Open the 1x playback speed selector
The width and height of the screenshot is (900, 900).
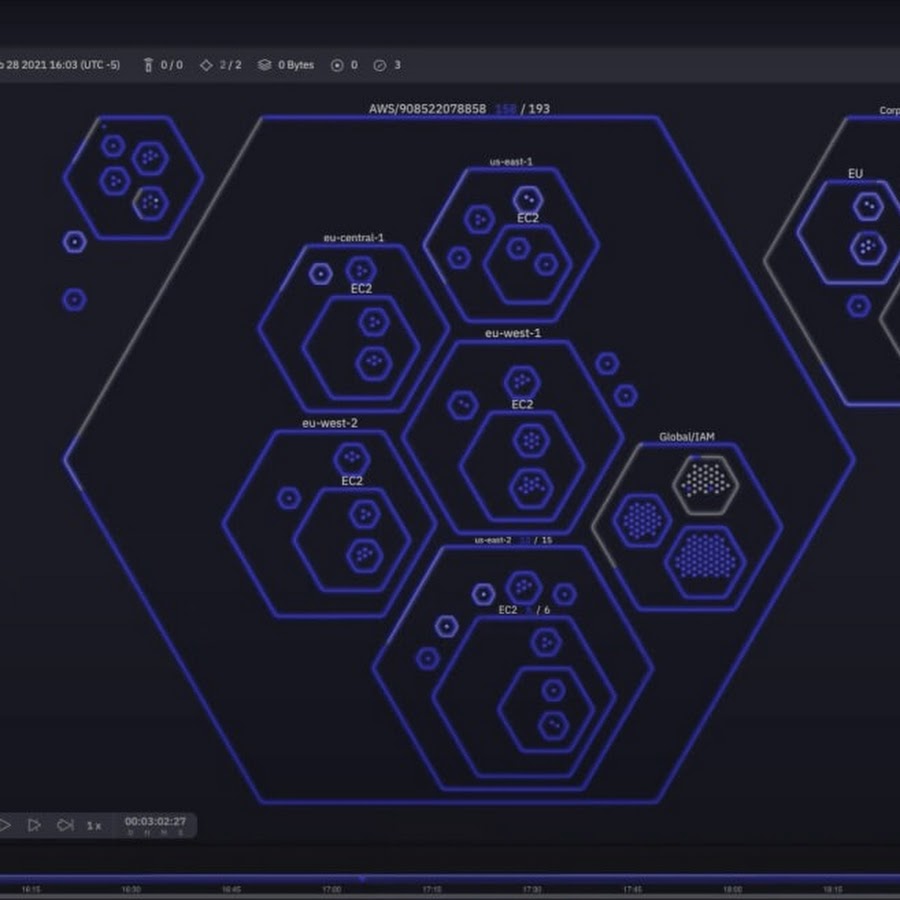(94, 826)
